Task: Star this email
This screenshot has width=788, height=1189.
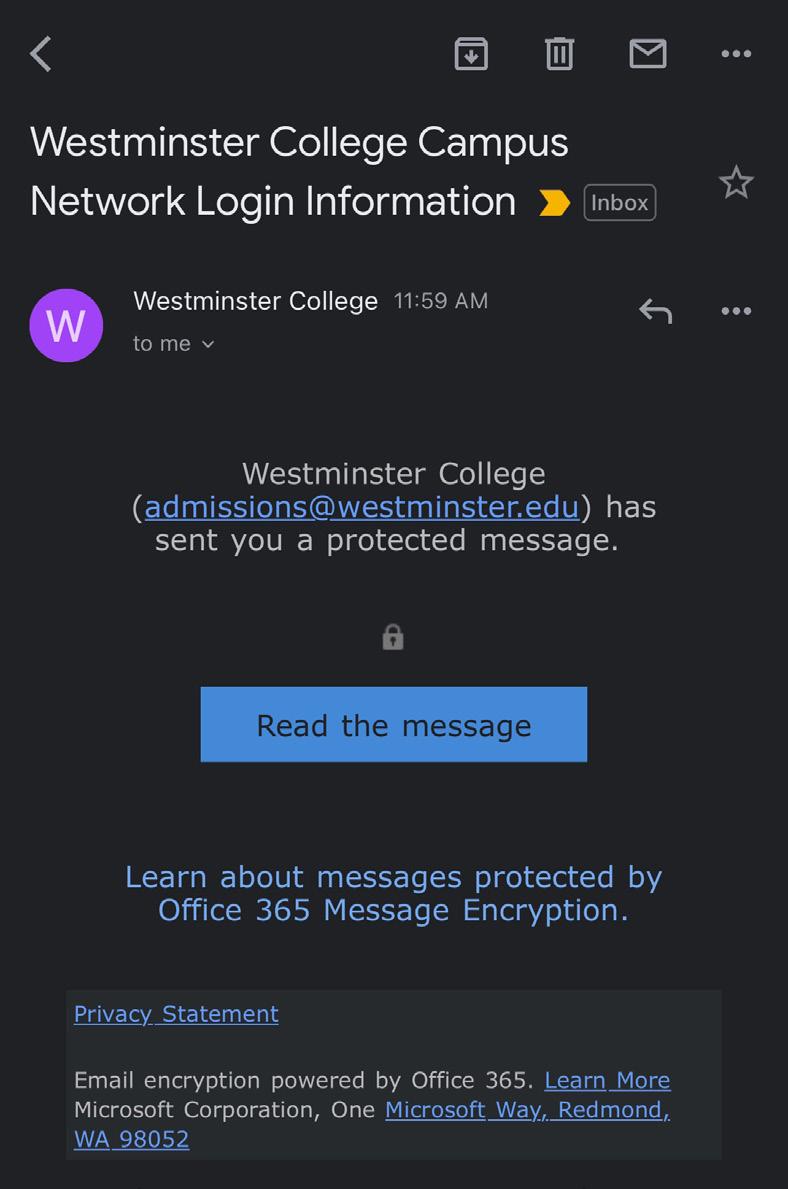Action: tap(736, 183)
